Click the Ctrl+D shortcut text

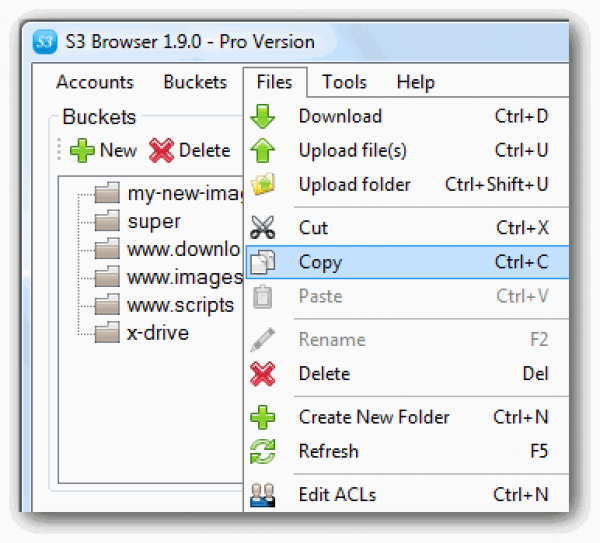pos(521,116)
